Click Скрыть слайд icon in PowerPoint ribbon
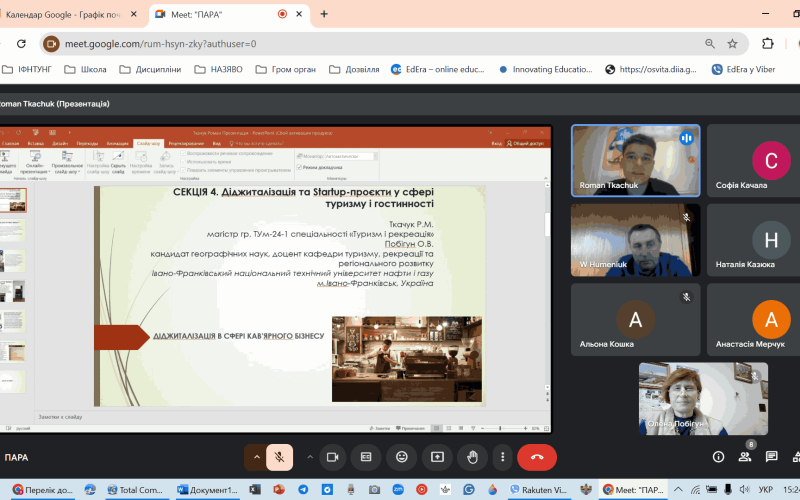The image size is (800, 500). pos(118,162)
